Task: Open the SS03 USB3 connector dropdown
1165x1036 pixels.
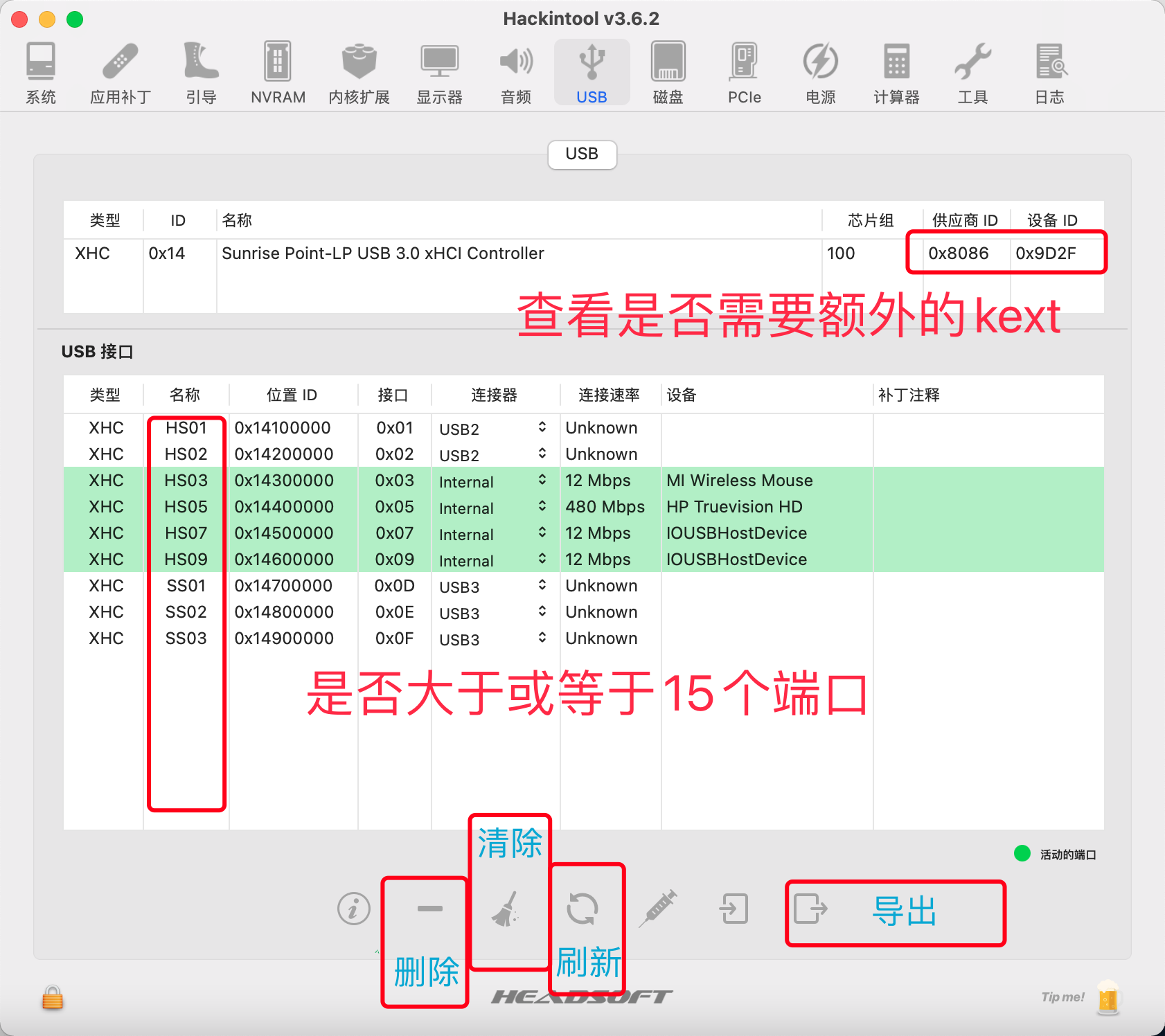Action: pos(542,638)
